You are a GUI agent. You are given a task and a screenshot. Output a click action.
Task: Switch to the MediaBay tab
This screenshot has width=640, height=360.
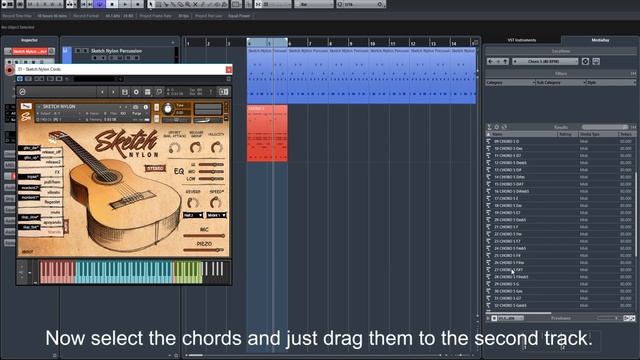tap(600, 40)
